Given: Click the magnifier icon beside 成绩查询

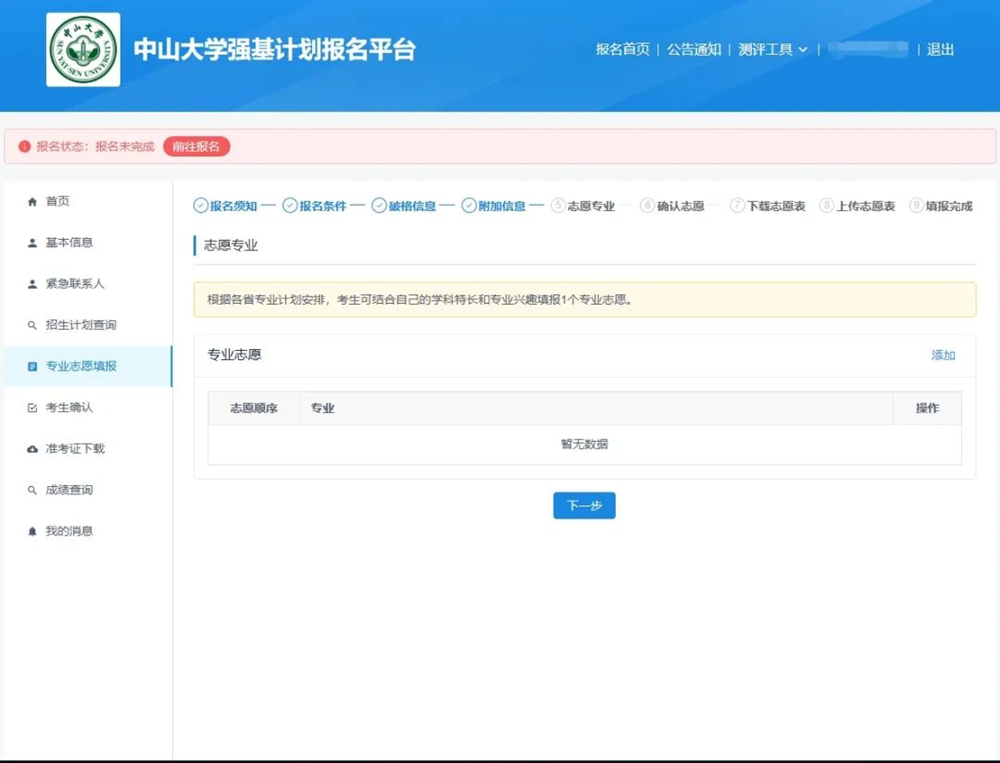Looking at the screenshot, I should pos(32,491).
